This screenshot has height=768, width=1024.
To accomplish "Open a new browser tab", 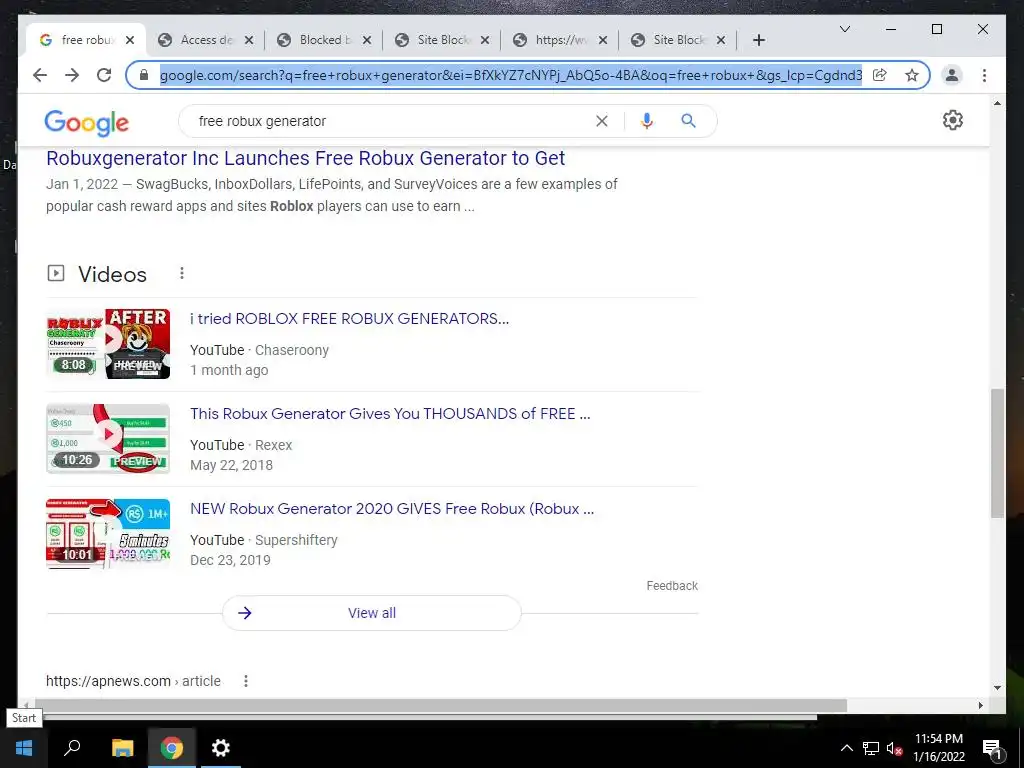I will coord(758,40).
